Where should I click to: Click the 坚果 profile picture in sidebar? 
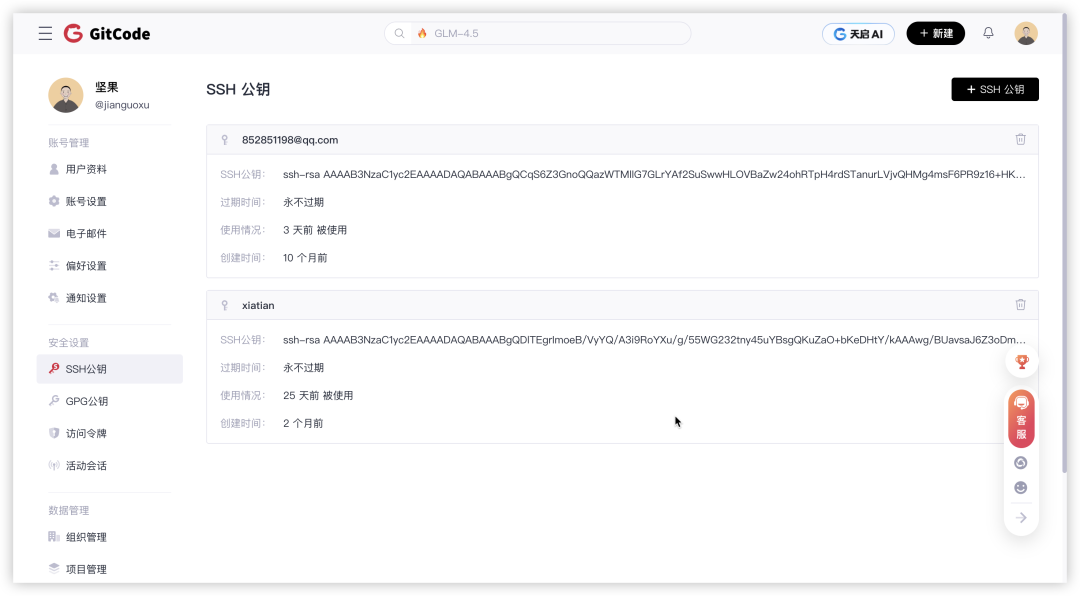click(65, 95)
